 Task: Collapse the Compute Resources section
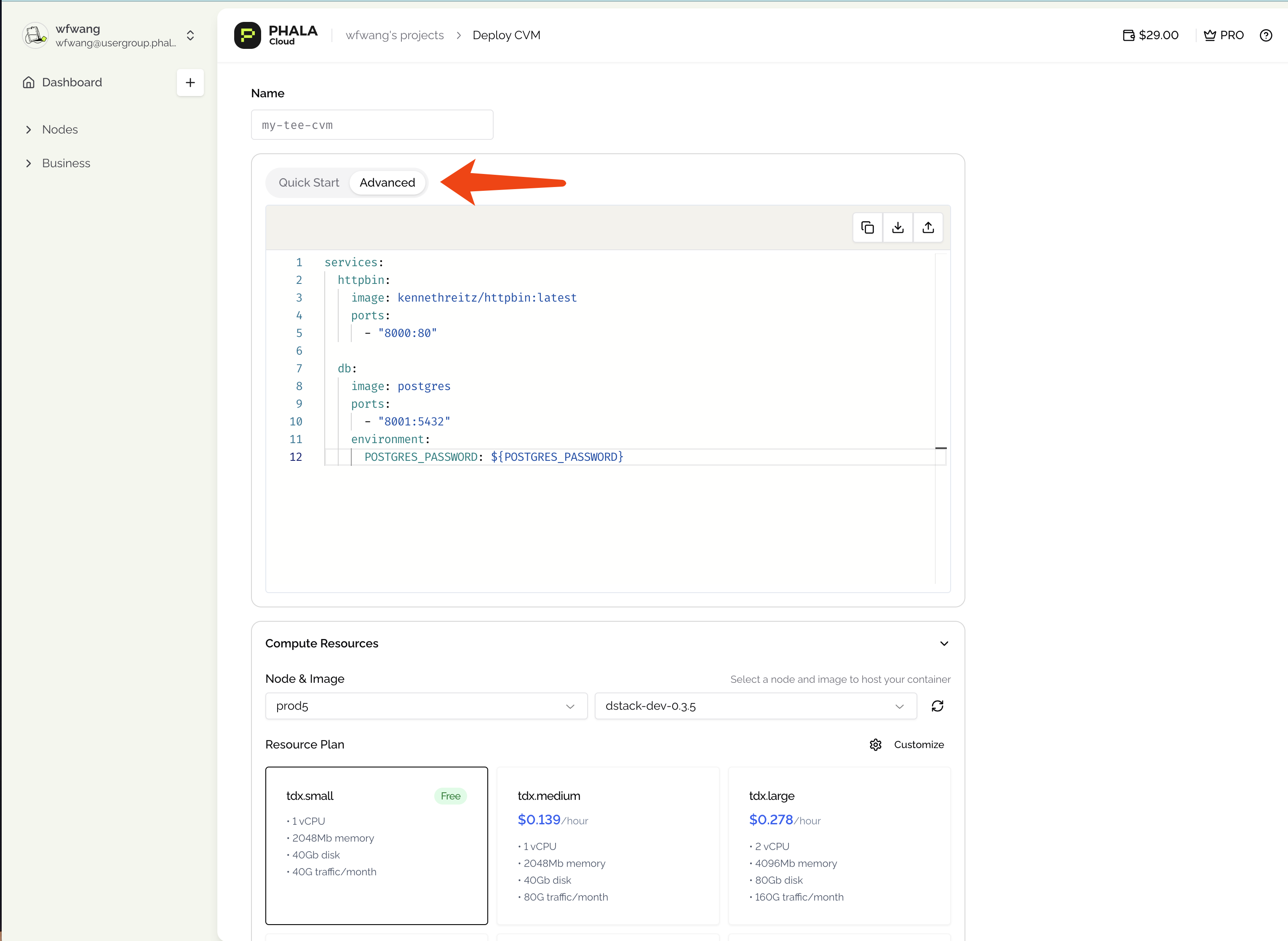coord(943,643)
